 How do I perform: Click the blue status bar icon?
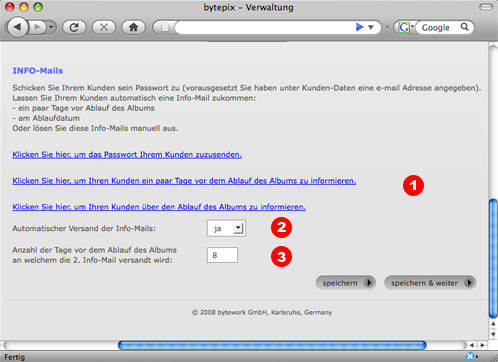tap(470, 356)
